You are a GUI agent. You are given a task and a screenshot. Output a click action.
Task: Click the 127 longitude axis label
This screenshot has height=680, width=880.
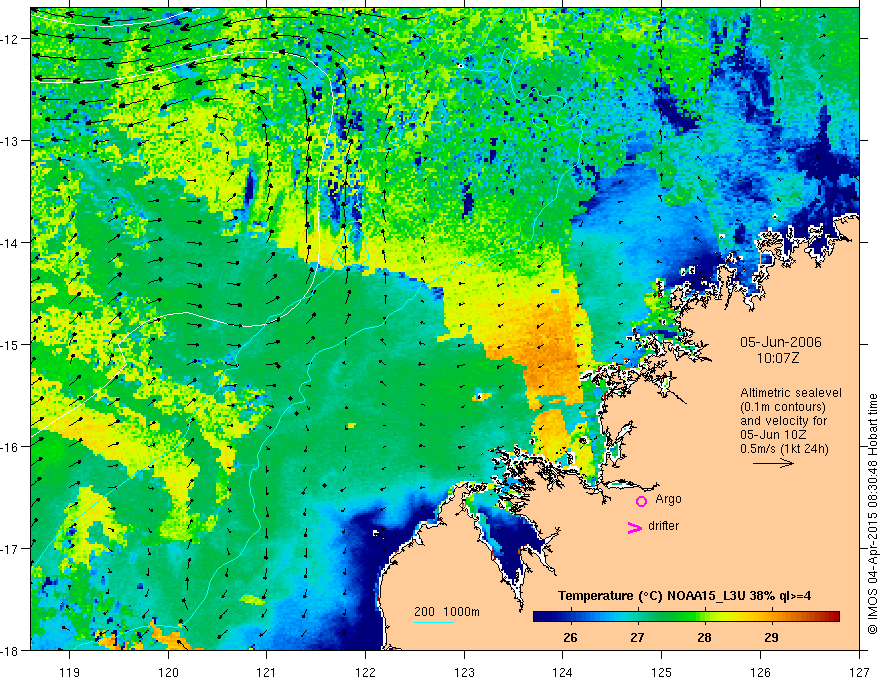click(859, 672)
